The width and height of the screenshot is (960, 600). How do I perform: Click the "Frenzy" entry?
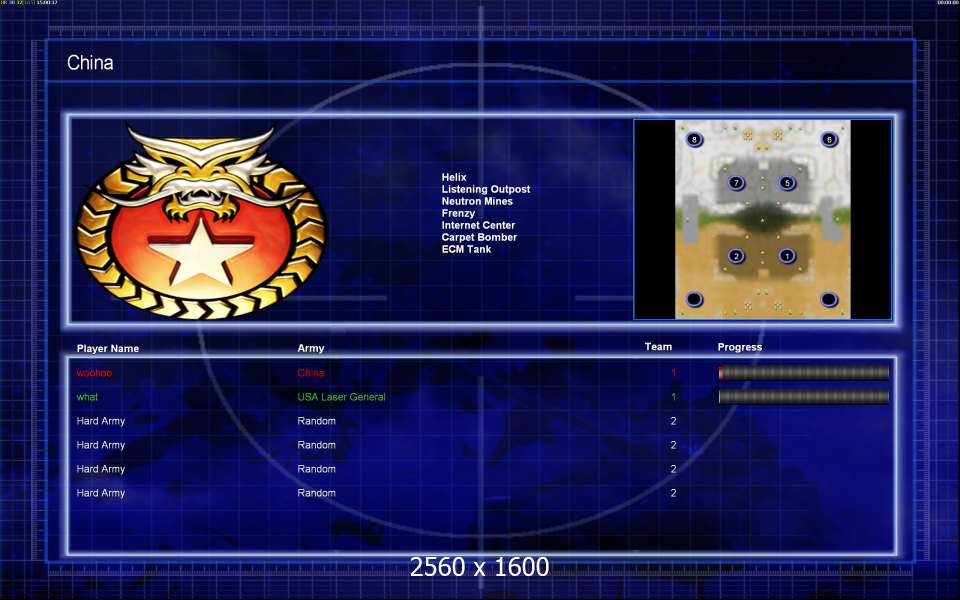458,213
